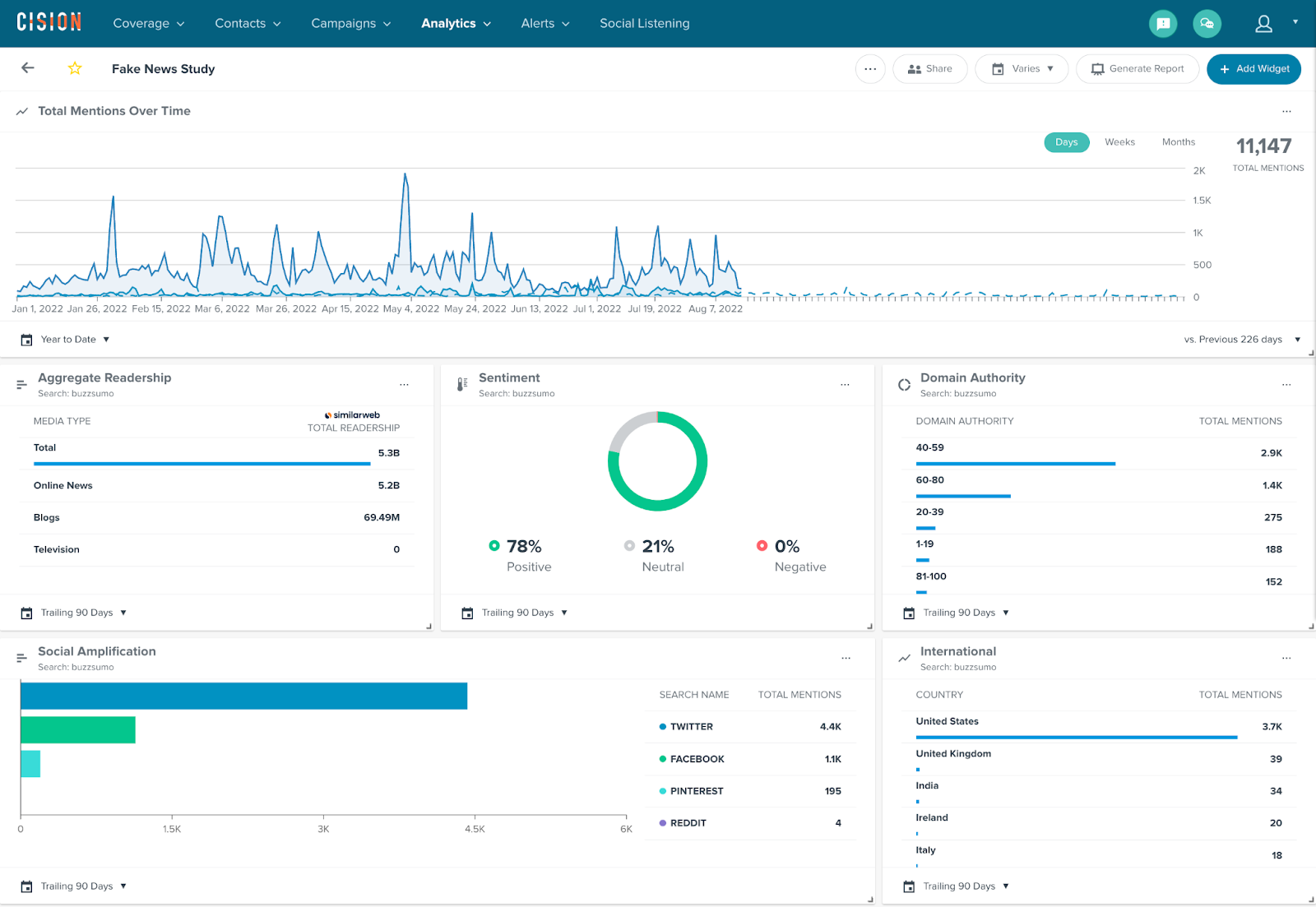Expand the Campaigns dropdown

[350, 23]
